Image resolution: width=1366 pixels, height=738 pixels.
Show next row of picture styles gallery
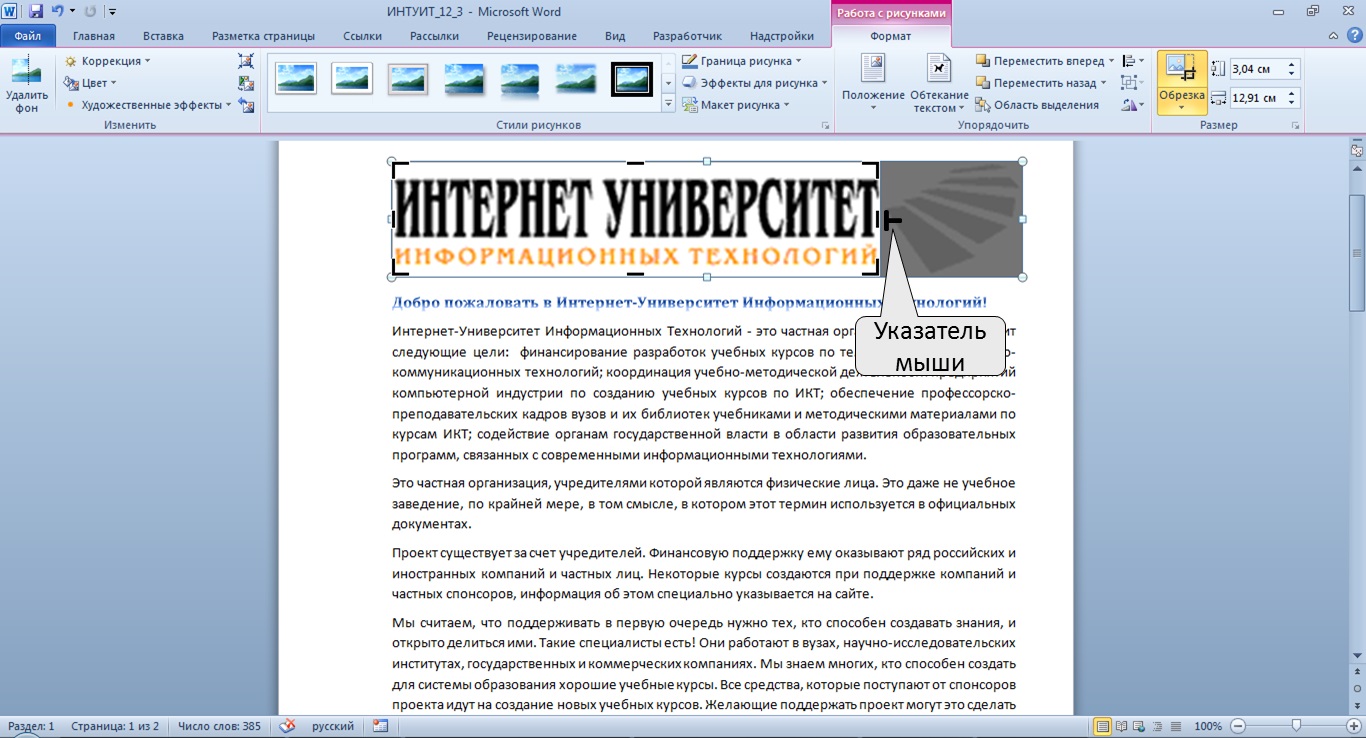point(668,82)
